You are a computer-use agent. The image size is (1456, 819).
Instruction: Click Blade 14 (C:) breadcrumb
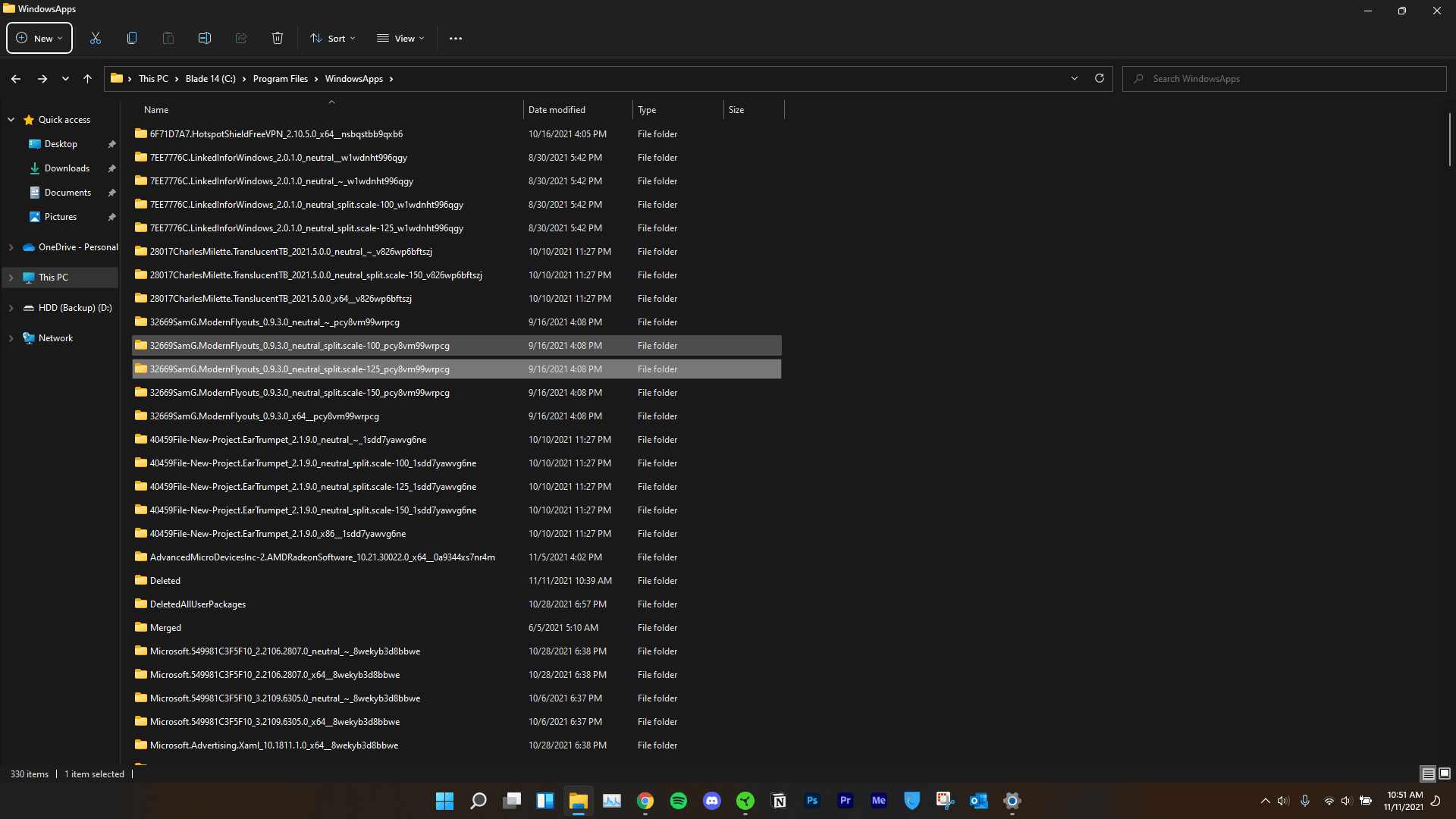[x=210, y=79]
